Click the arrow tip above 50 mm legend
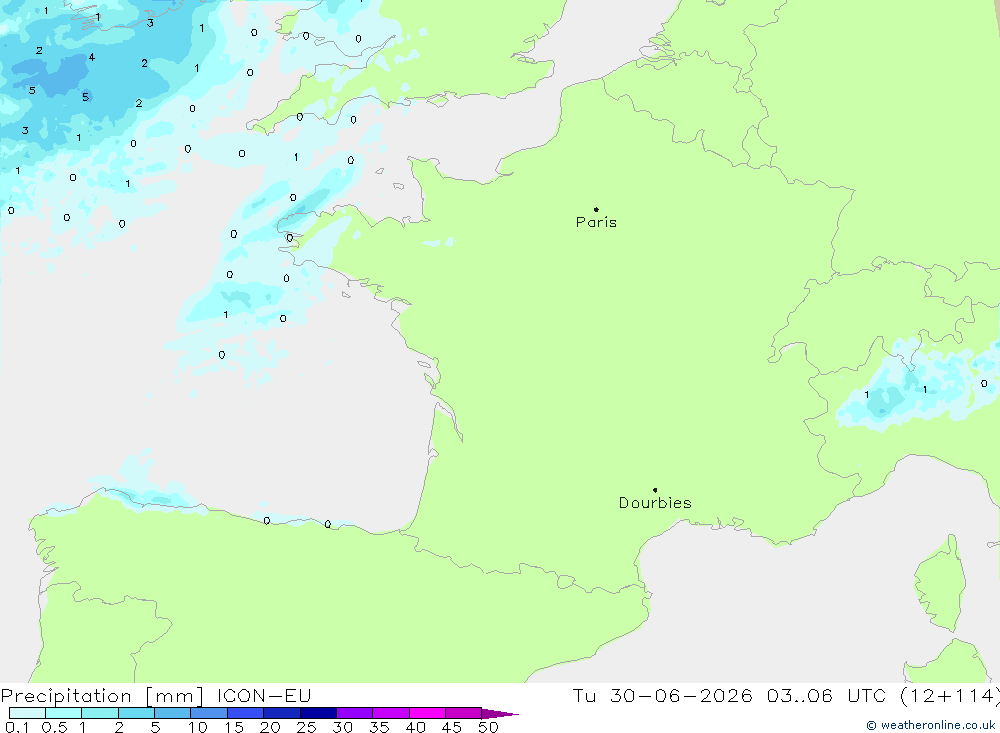1000x733 pixels. pos(501,714)
